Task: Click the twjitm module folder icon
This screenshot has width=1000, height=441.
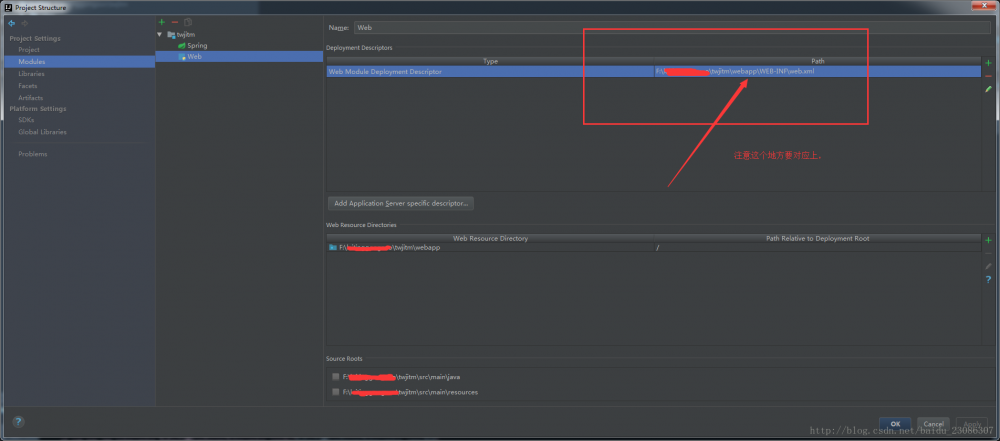Action: (x=171, y=34)
